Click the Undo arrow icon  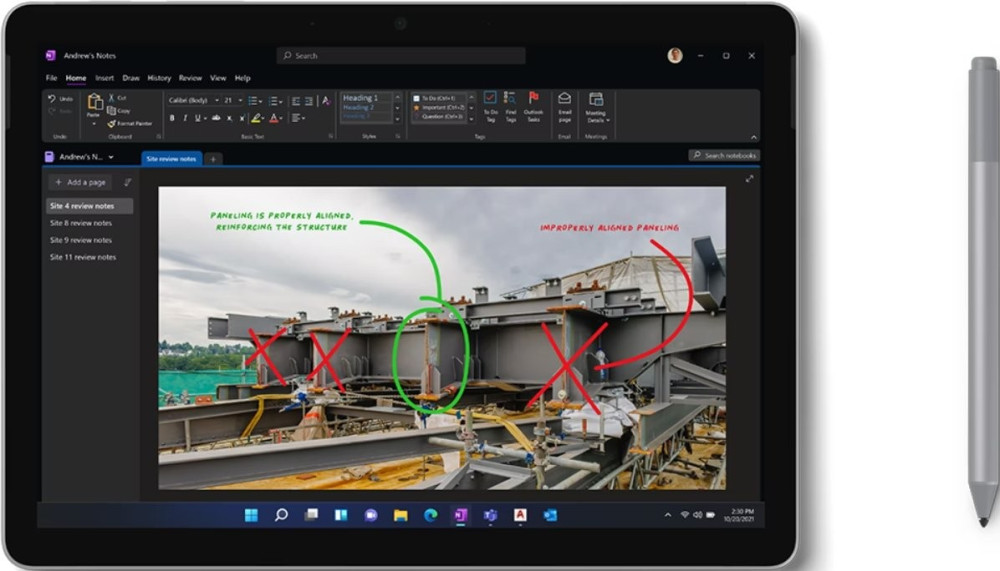click(52, 99)
